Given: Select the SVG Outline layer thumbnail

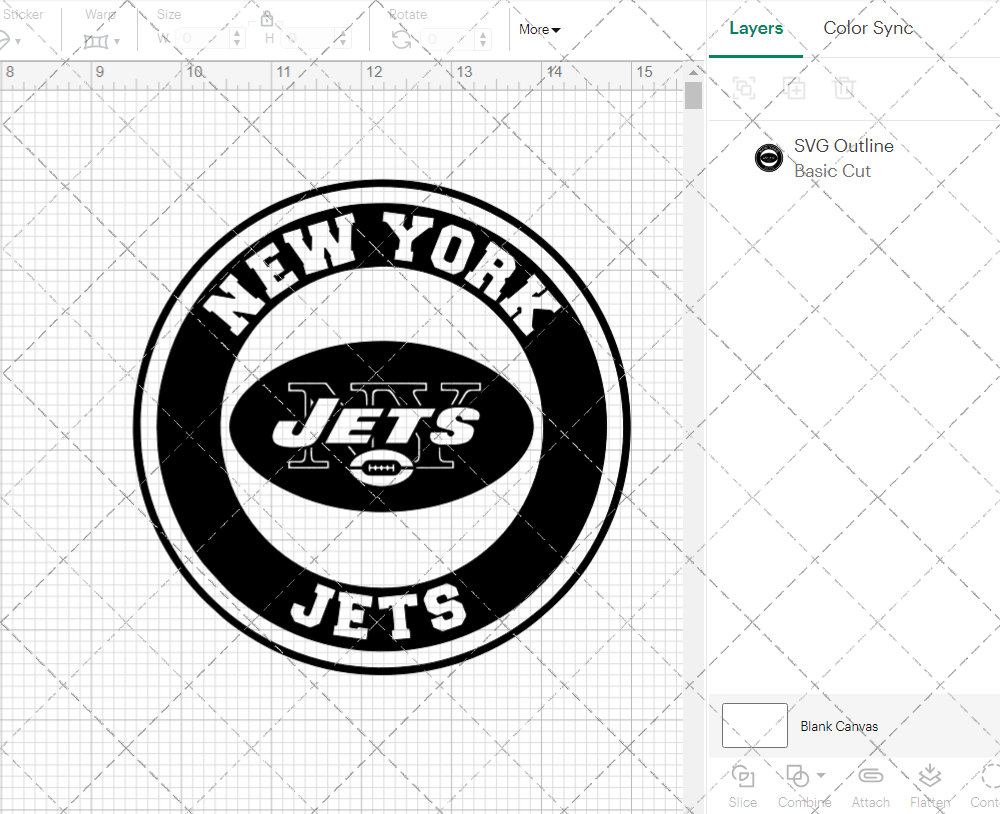Looking at the screenshot, I should click(769, 158).
